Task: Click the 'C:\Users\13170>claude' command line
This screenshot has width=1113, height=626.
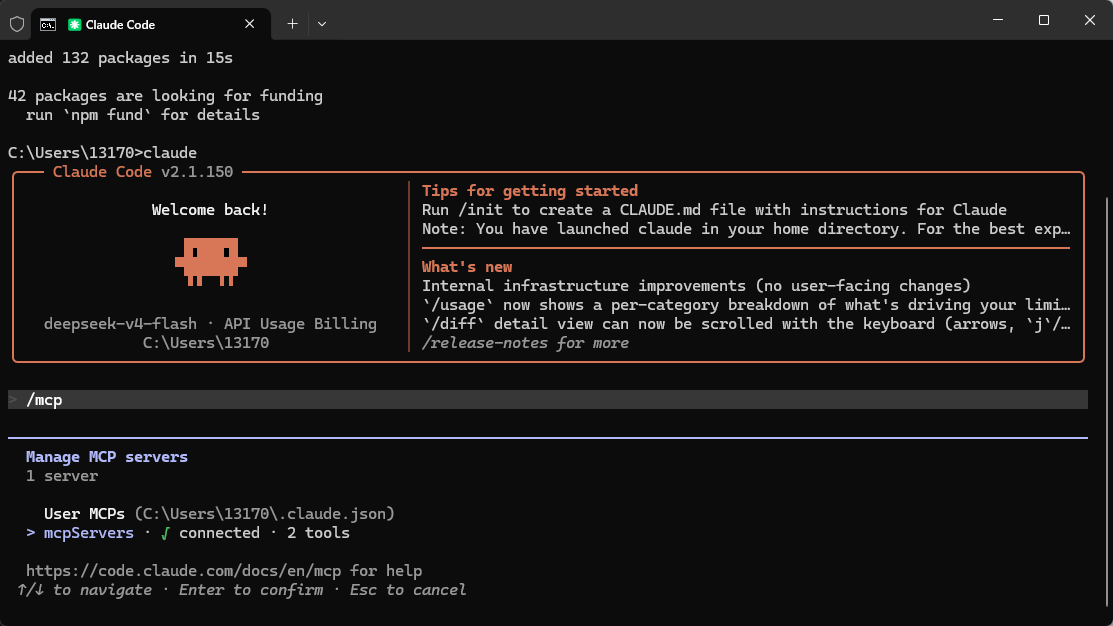Action: coord(102,153)
